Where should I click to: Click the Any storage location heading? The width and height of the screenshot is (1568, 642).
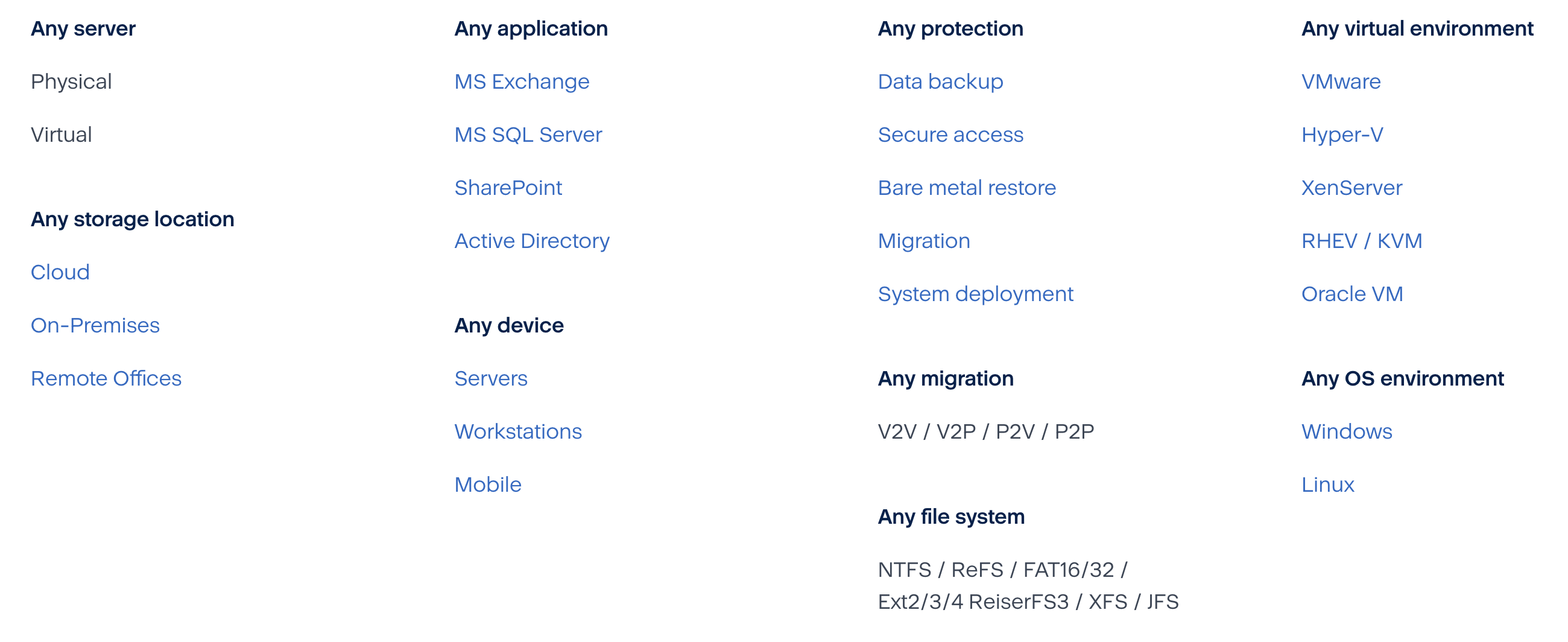[133, 220]
